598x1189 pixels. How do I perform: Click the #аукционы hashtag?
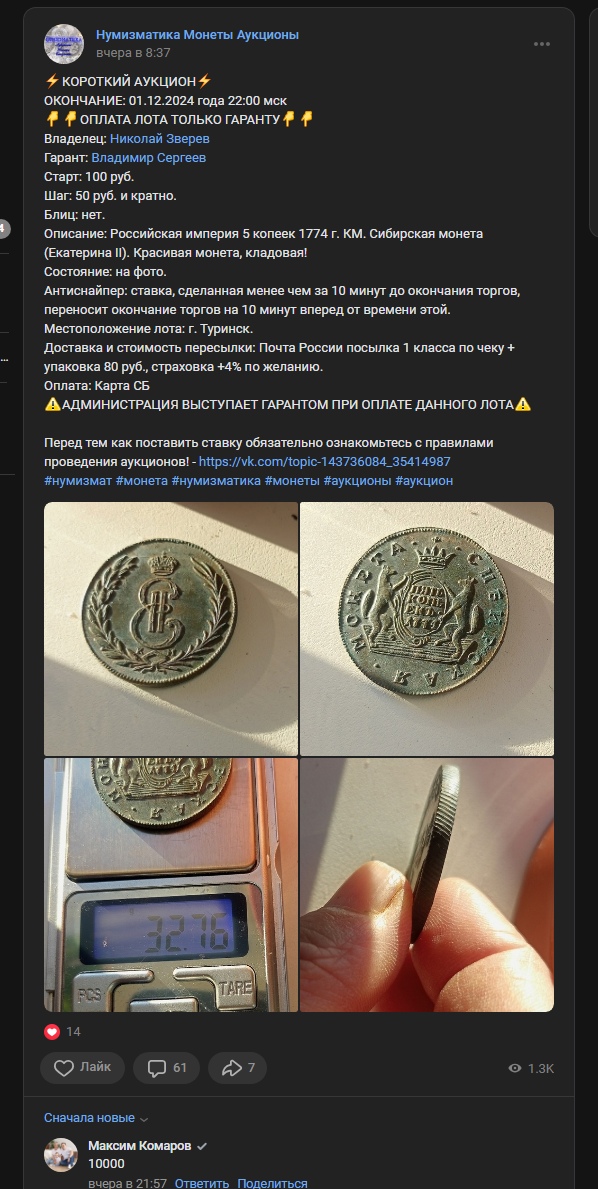[x=358, y=480]
